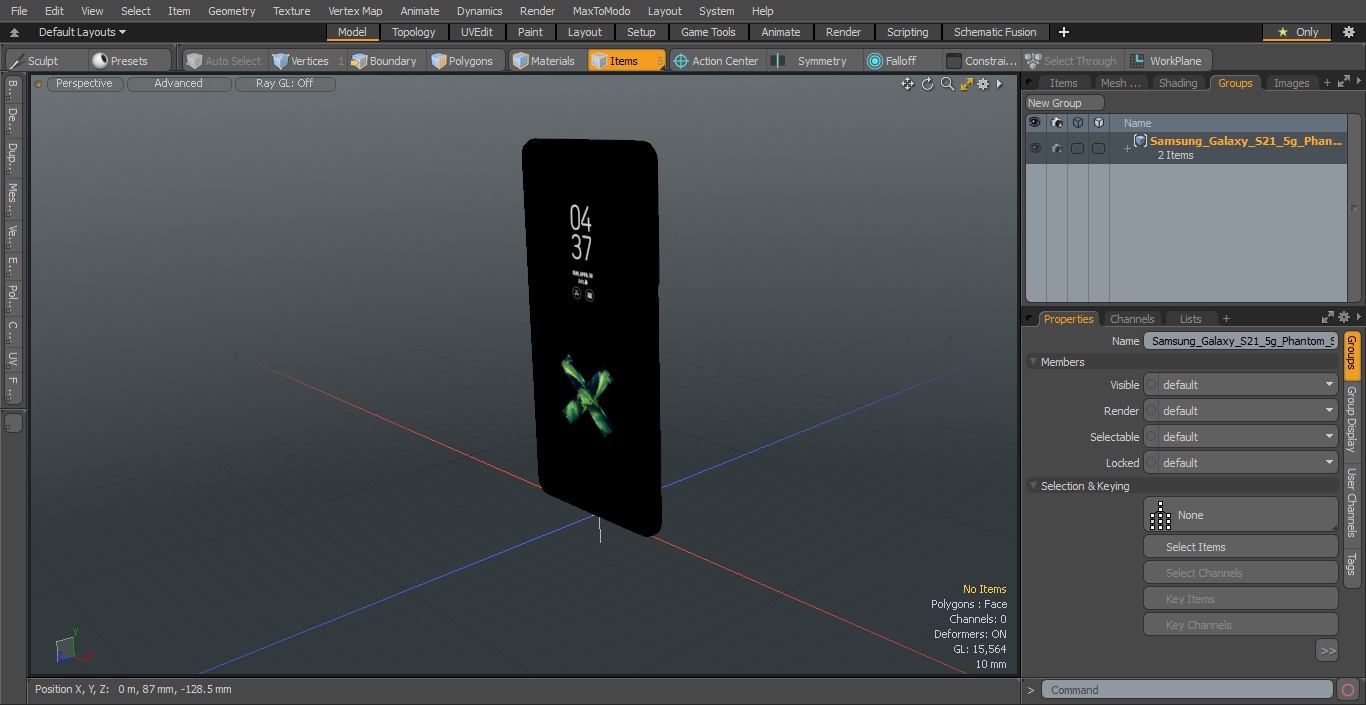Click the viewport play arrow icon
The width and height of the screenshot is (1366, 705).
click(999, 84)
